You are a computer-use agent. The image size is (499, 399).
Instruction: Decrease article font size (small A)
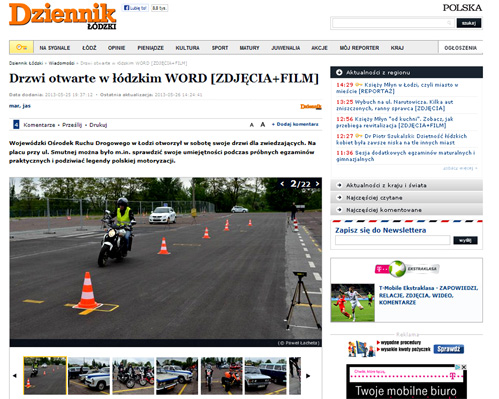point(252,125)
